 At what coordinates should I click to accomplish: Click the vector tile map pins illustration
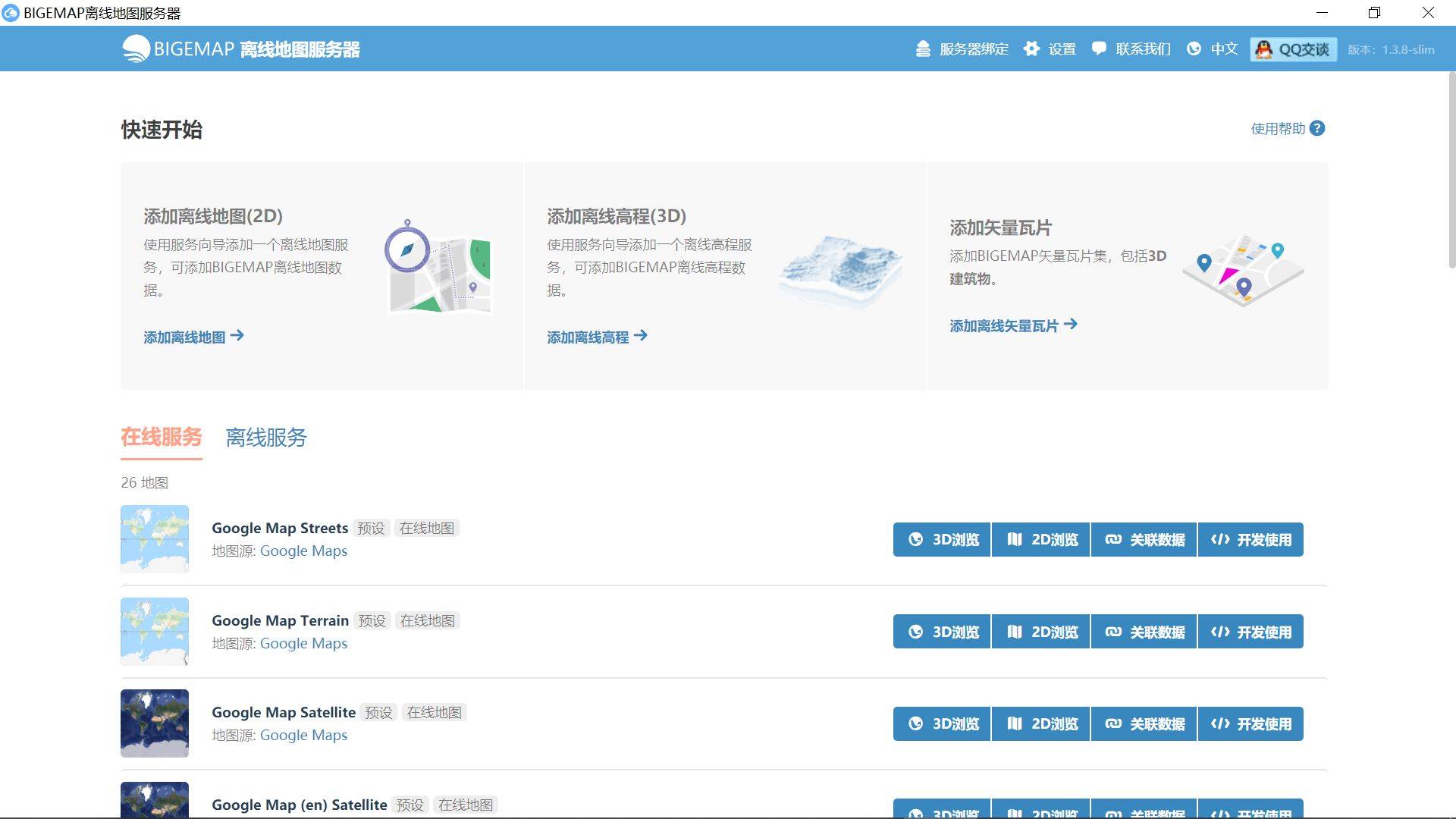pos(1243,270)
